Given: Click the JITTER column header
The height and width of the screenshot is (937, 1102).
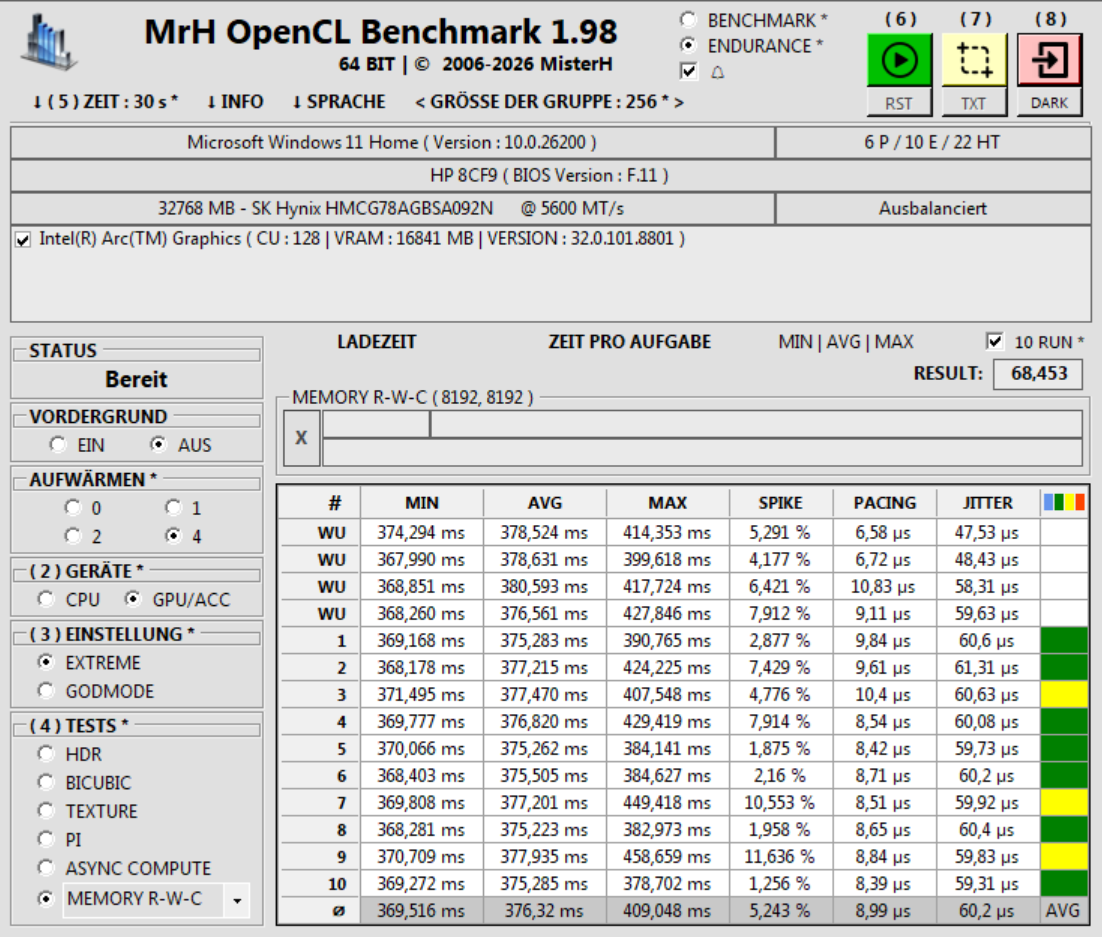Looking at the screenshot, I should [x=987, y=503].
